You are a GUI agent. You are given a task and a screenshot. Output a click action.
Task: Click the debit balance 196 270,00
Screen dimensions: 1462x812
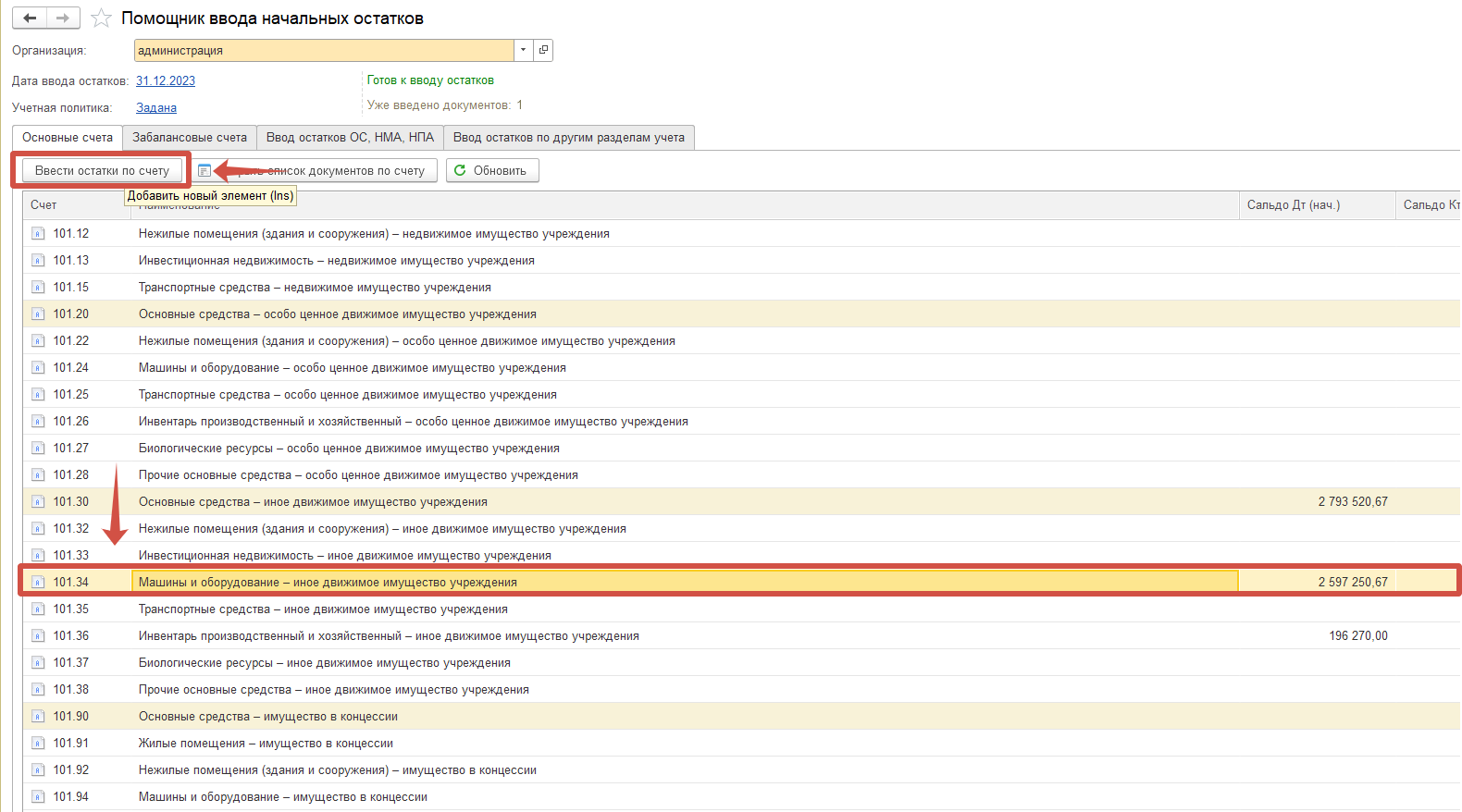point(1358,636)
